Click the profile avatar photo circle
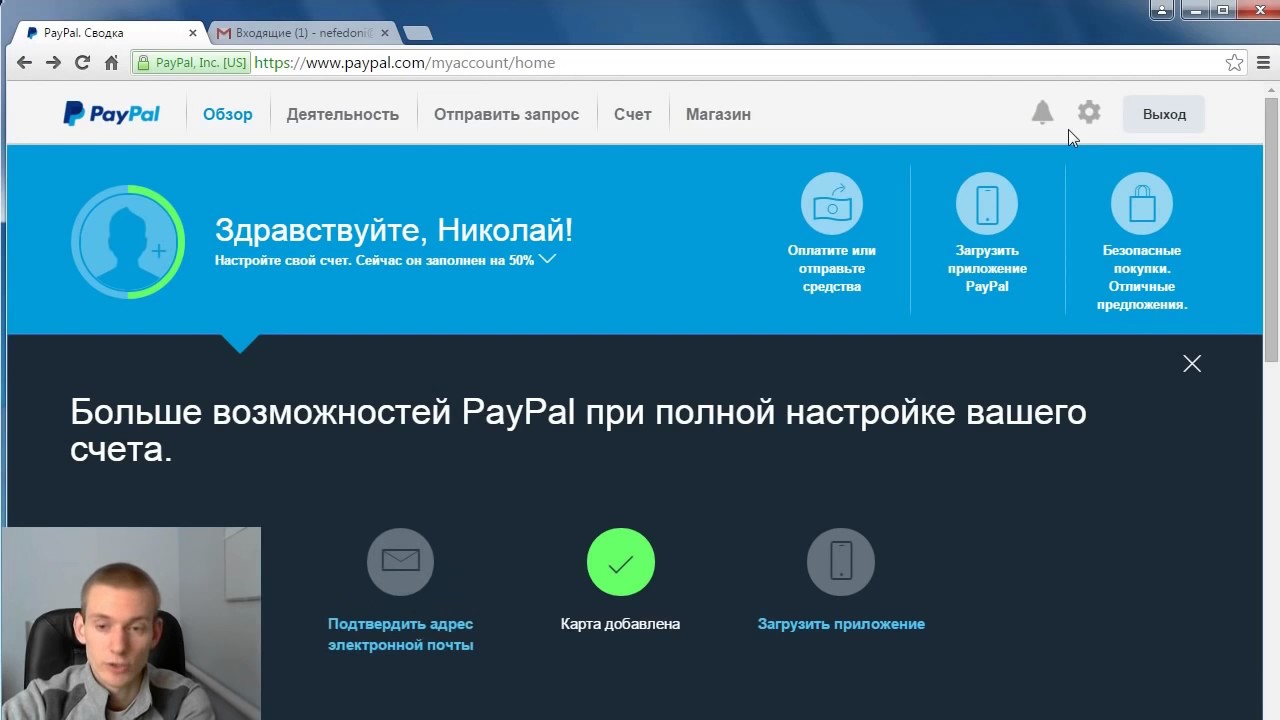Image resolution: width=1280 pixels, height=720 pixels. pos(128,241)
